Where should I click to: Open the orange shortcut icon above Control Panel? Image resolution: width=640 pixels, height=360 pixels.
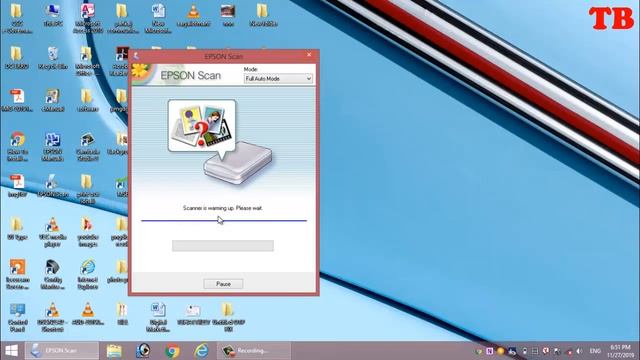click(17, 275)
